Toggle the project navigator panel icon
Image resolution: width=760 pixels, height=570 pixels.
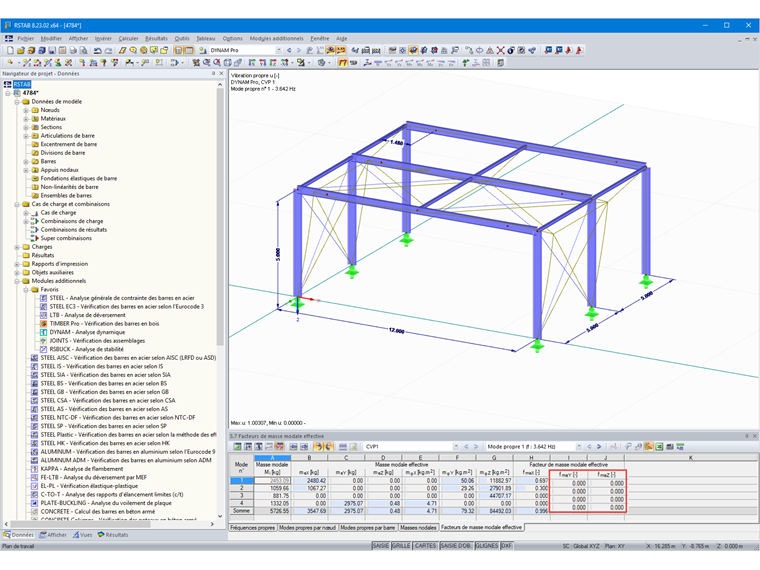(x=178, y=50)
